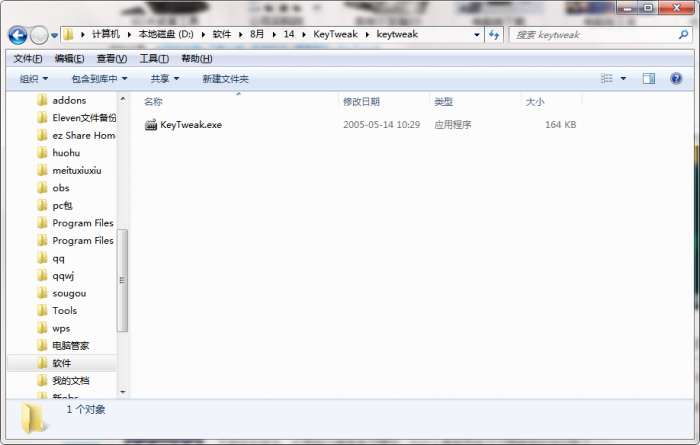Open the 工具(T) menu
The image size is (700, 445).
[154, 58]
